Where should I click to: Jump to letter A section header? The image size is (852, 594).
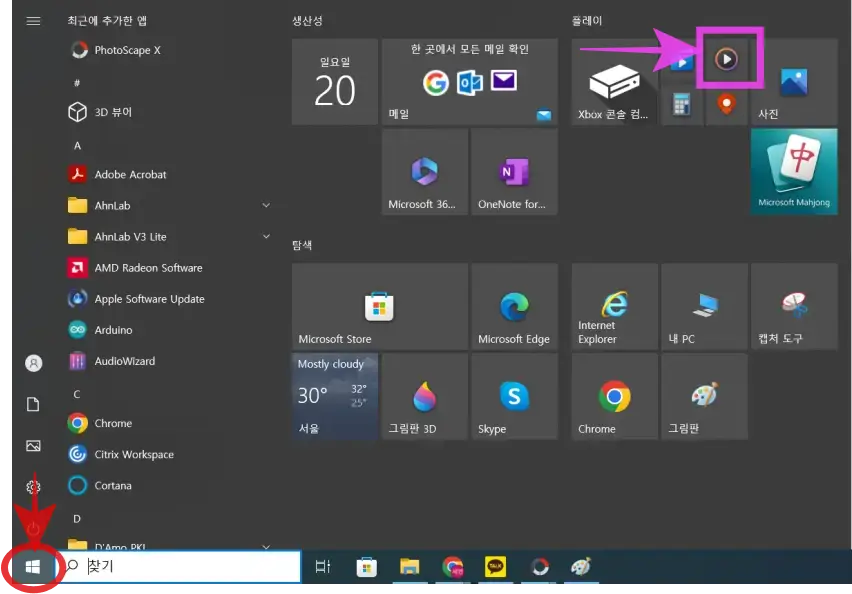click(77, 146)
